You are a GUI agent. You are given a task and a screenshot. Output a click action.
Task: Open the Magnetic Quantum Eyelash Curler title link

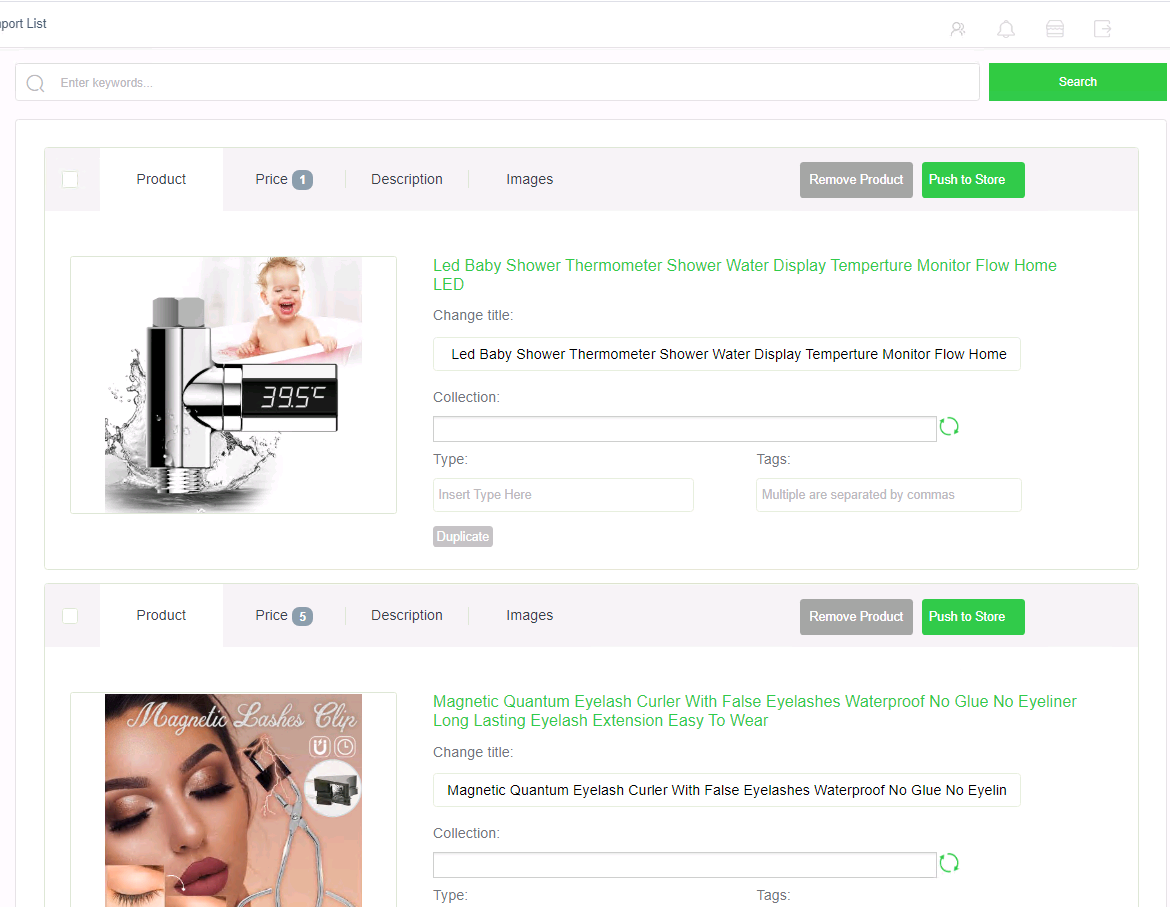point(754,711)
